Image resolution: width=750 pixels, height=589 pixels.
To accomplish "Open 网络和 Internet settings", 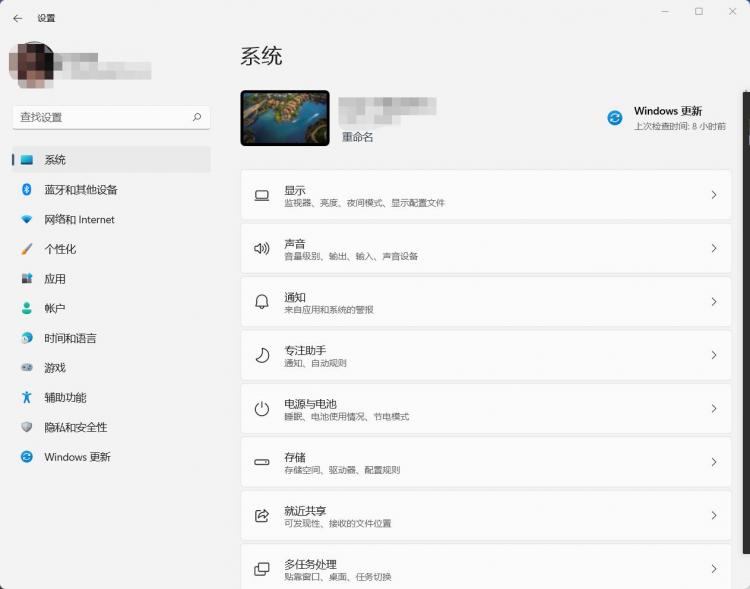I will (111, 219).
